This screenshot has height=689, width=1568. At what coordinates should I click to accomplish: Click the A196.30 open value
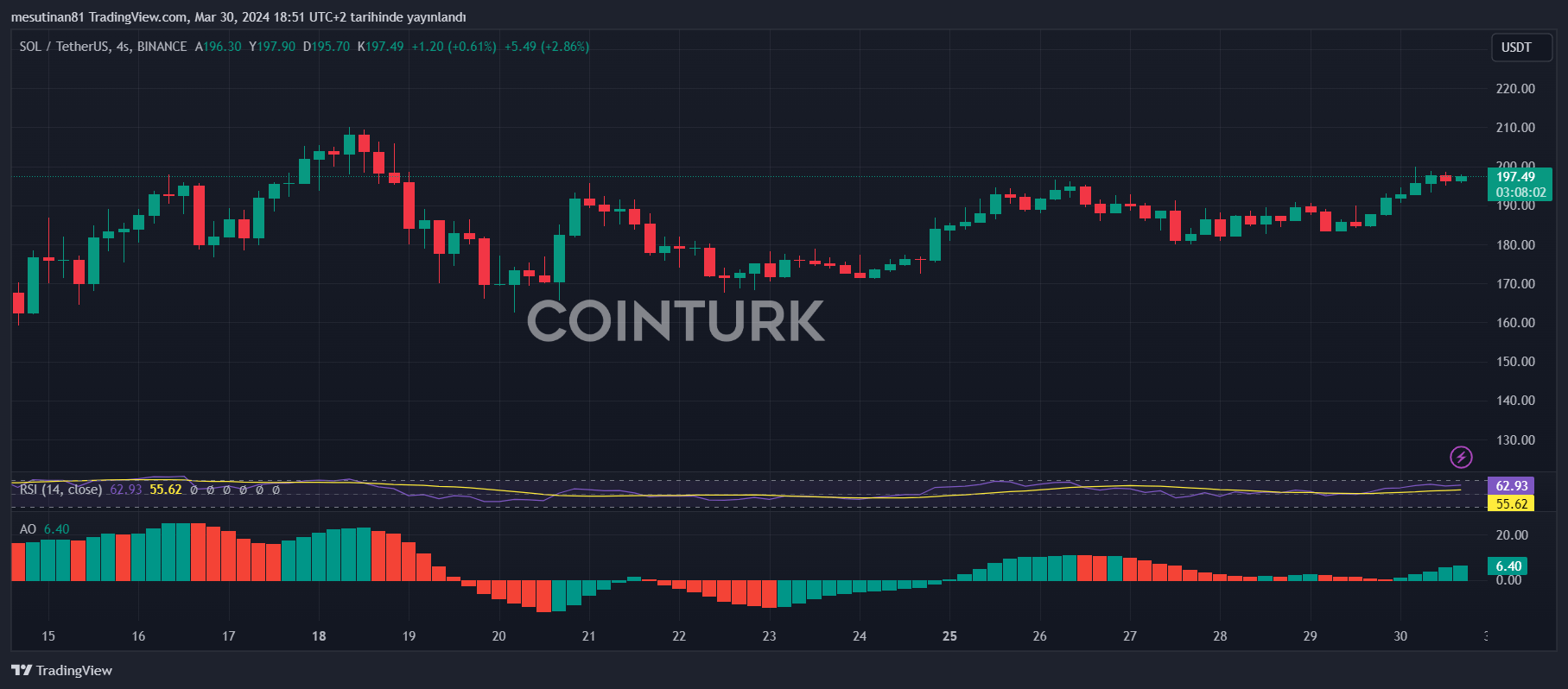pos(218,47)
